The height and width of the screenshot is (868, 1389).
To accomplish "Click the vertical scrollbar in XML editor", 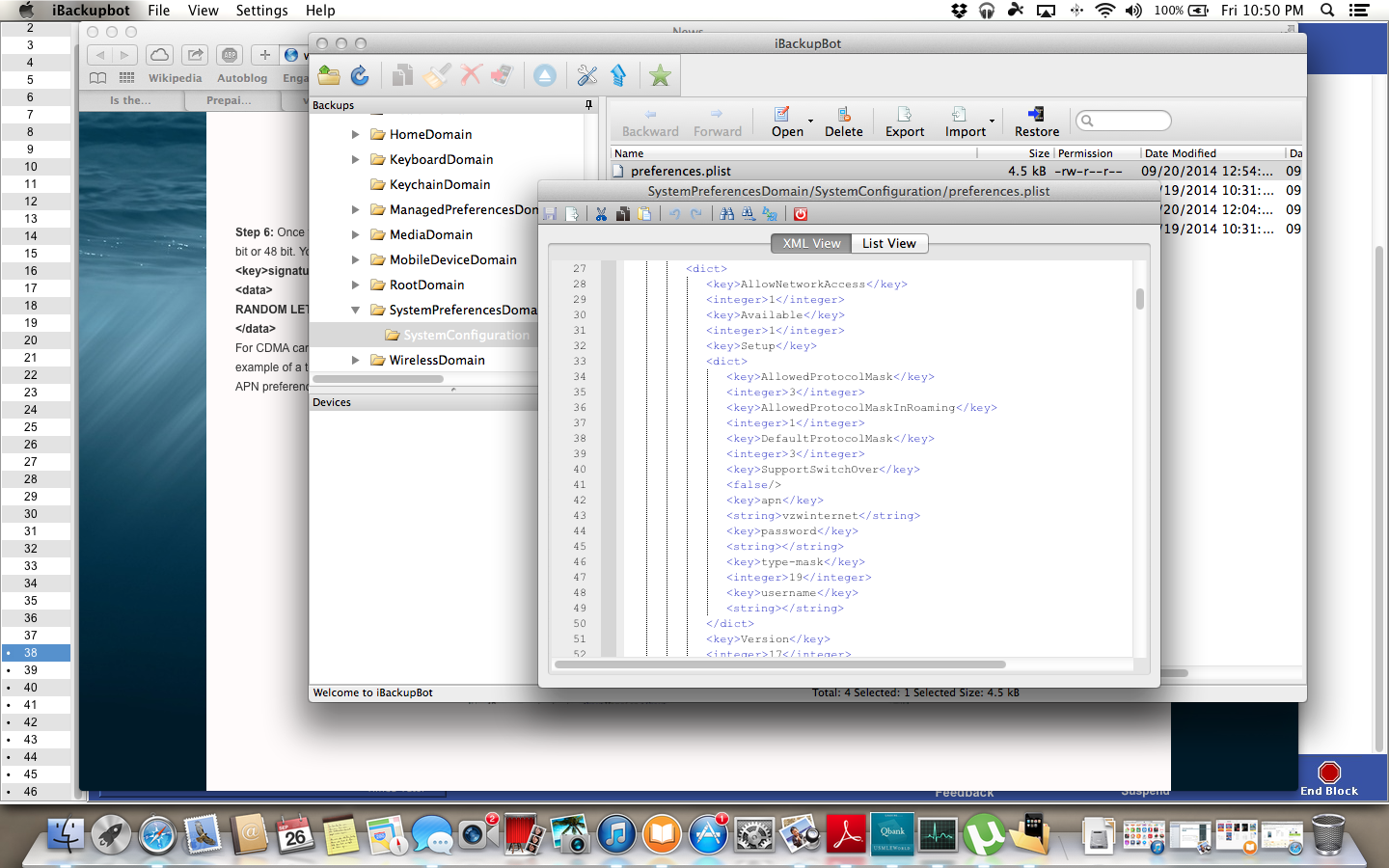I will 1140,298.
